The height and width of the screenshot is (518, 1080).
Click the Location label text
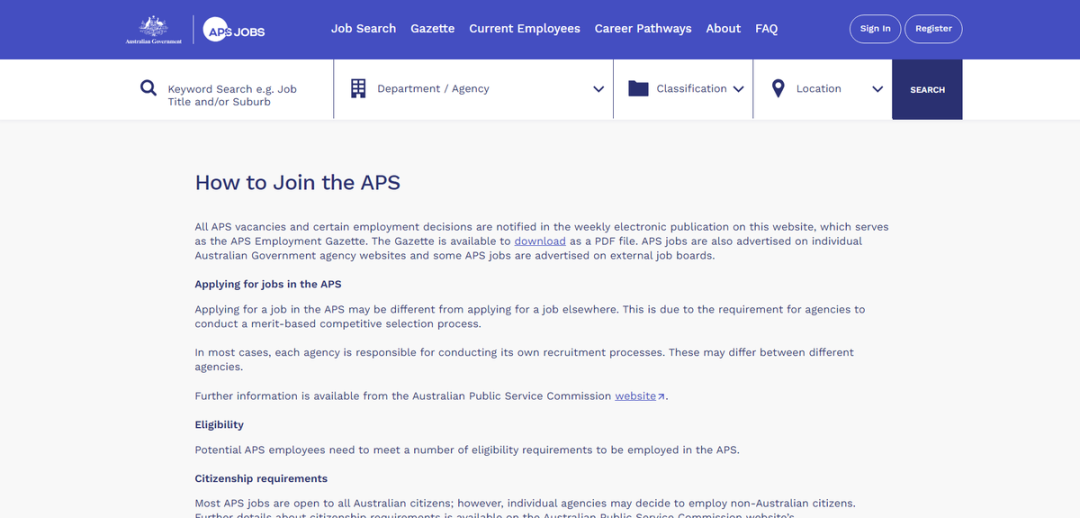click(819, 88)
